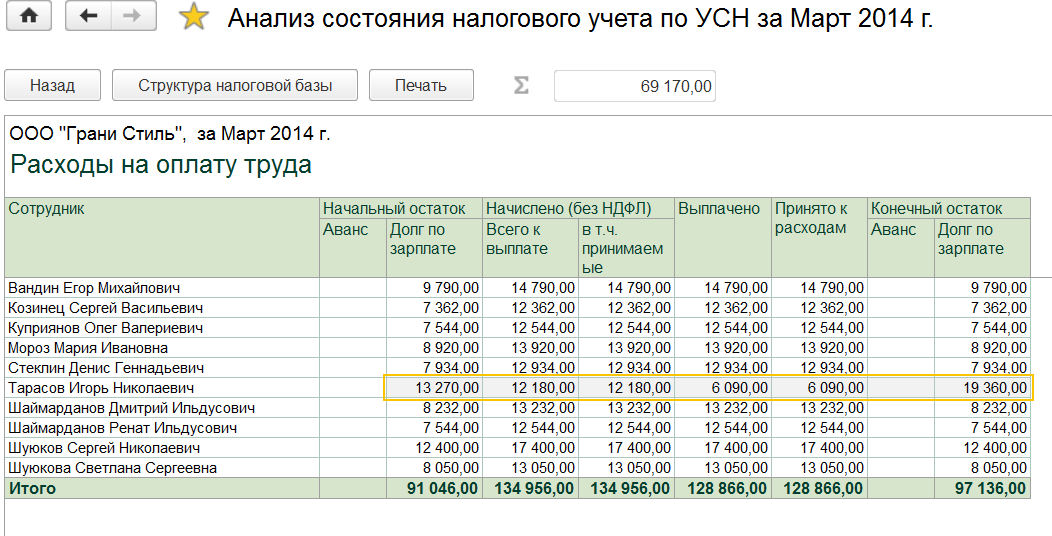Go back using the left arrow

pos(88,17)
